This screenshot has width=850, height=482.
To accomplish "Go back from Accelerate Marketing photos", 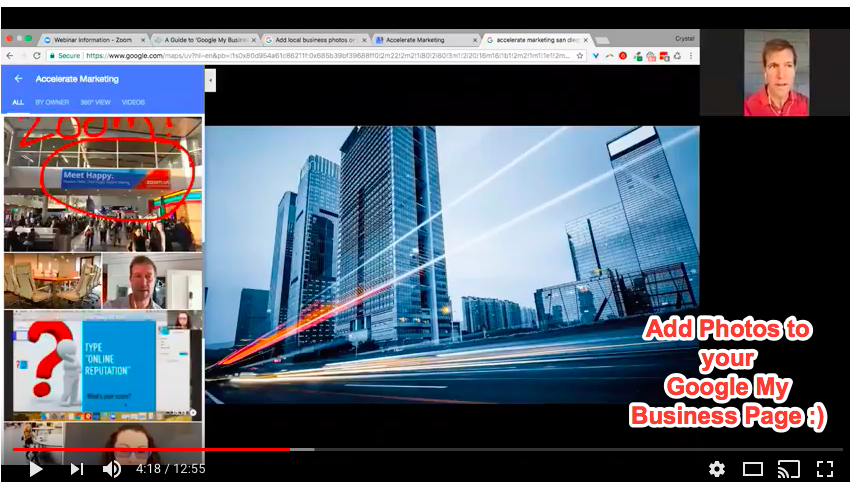I will pyautogui.click(x=18, y=78).
